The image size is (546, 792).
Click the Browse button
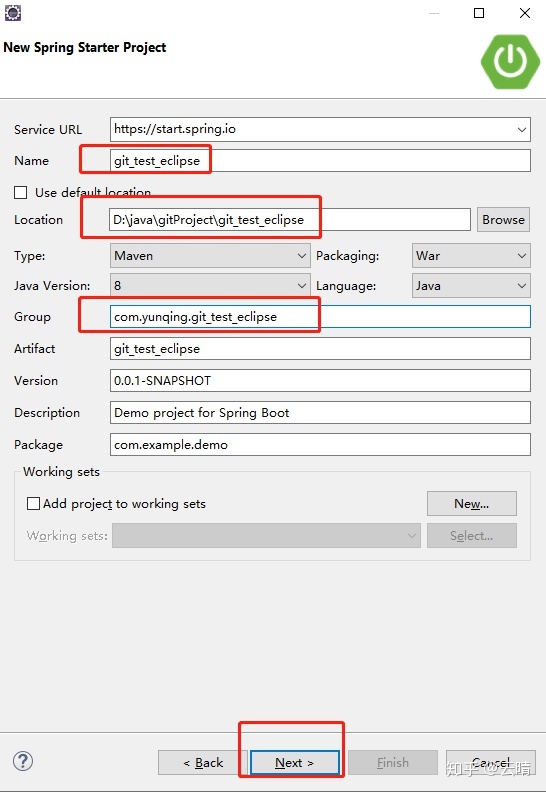pos(503,220)
